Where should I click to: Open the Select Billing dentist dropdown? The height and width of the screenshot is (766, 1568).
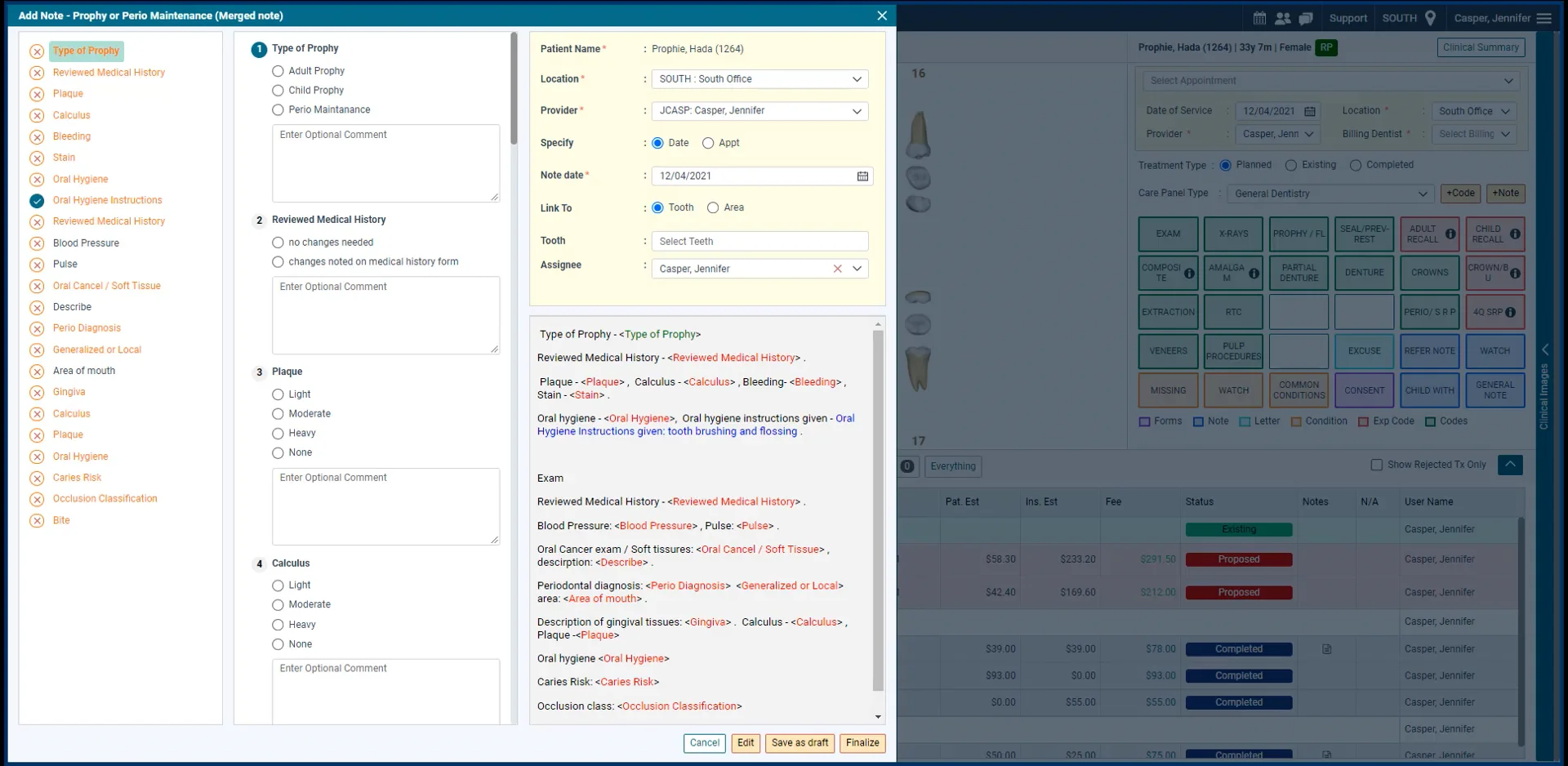1474,135
